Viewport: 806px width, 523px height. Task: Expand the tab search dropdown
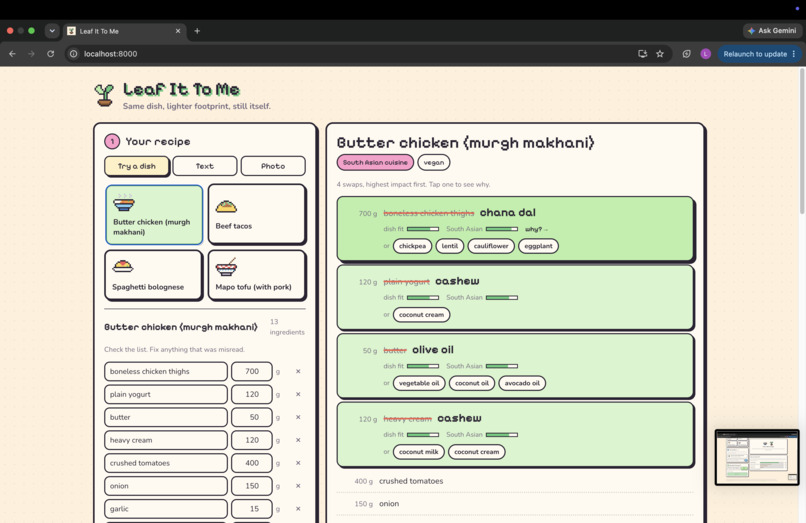[52, 31]
